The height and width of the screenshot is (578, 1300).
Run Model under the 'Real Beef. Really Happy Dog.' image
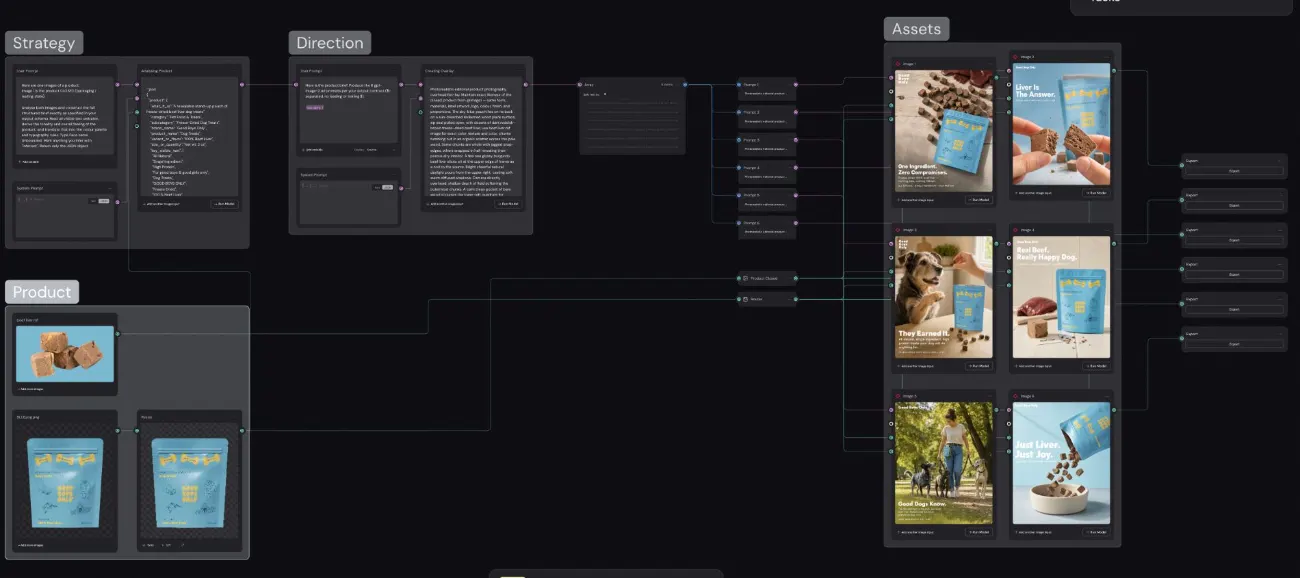[1096, 366]
